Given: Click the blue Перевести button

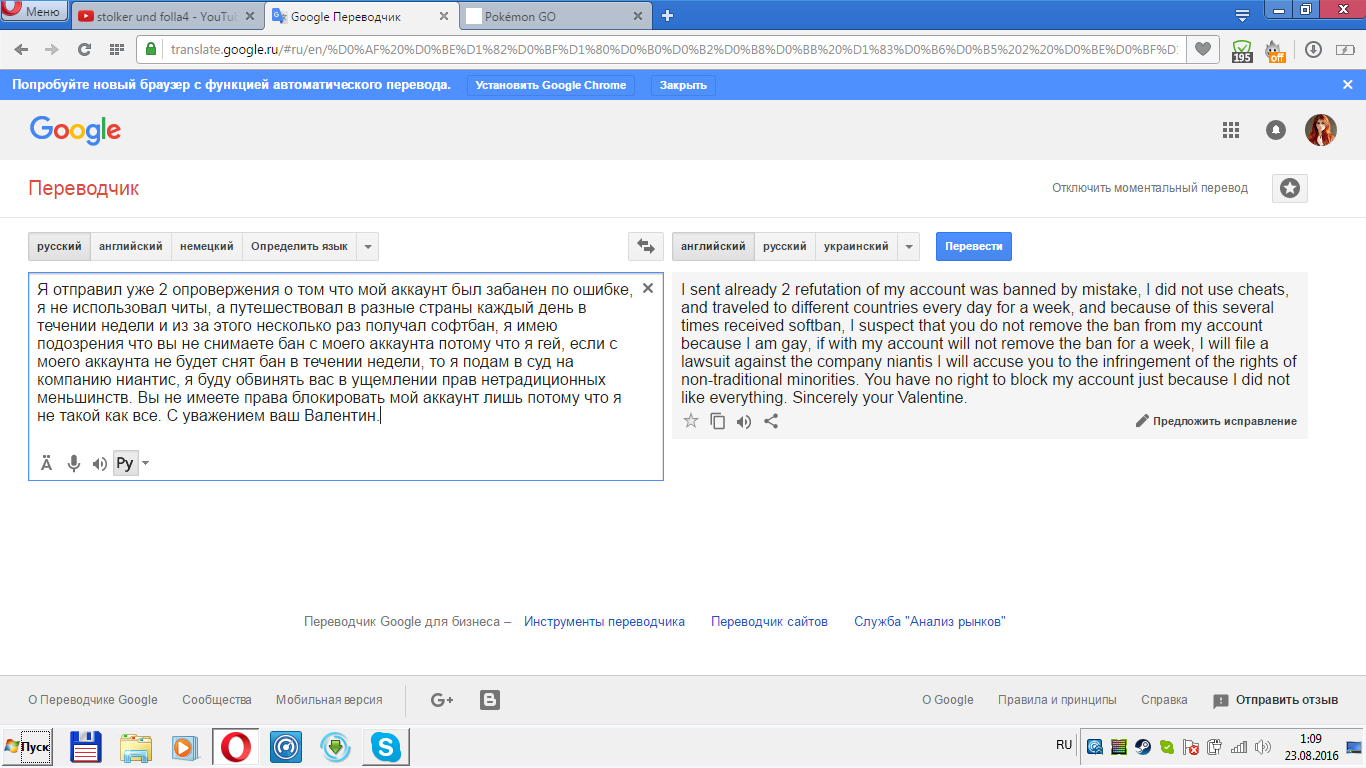Looking at the screenshot, I should (974, 246).
